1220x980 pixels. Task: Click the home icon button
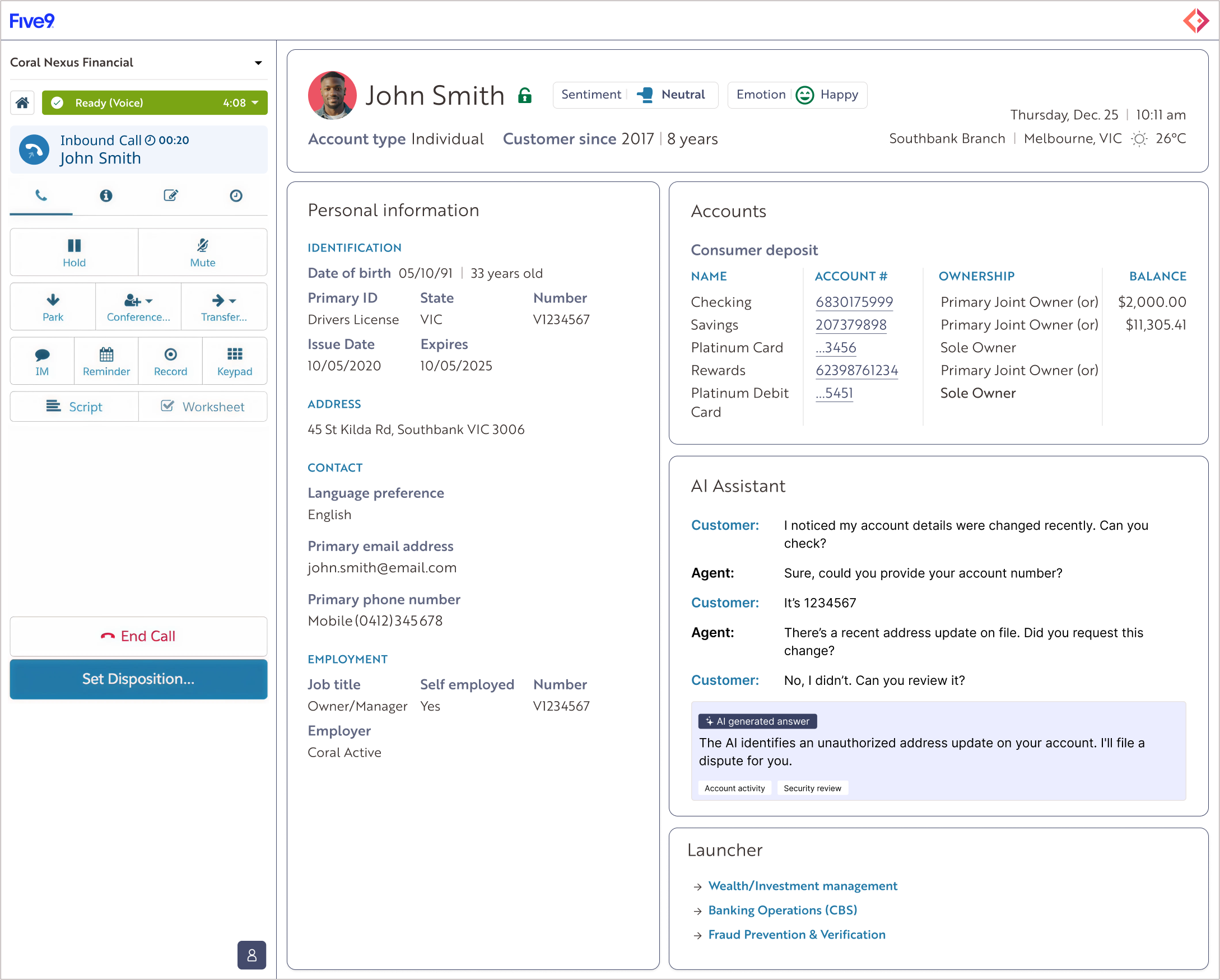[22, 103]
